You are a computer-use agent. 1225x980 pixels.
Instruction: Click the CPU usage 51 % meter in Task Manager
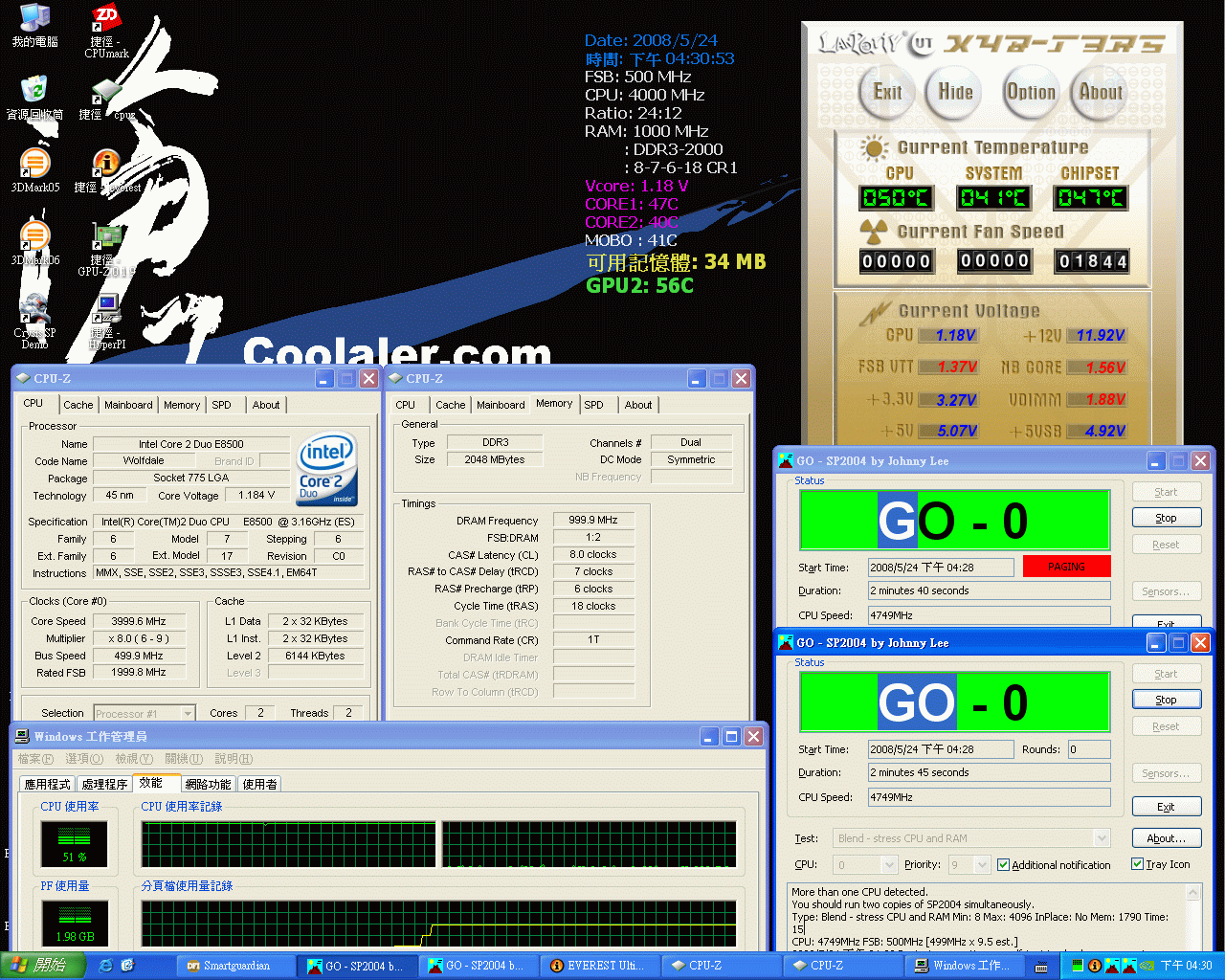[75, 843]
